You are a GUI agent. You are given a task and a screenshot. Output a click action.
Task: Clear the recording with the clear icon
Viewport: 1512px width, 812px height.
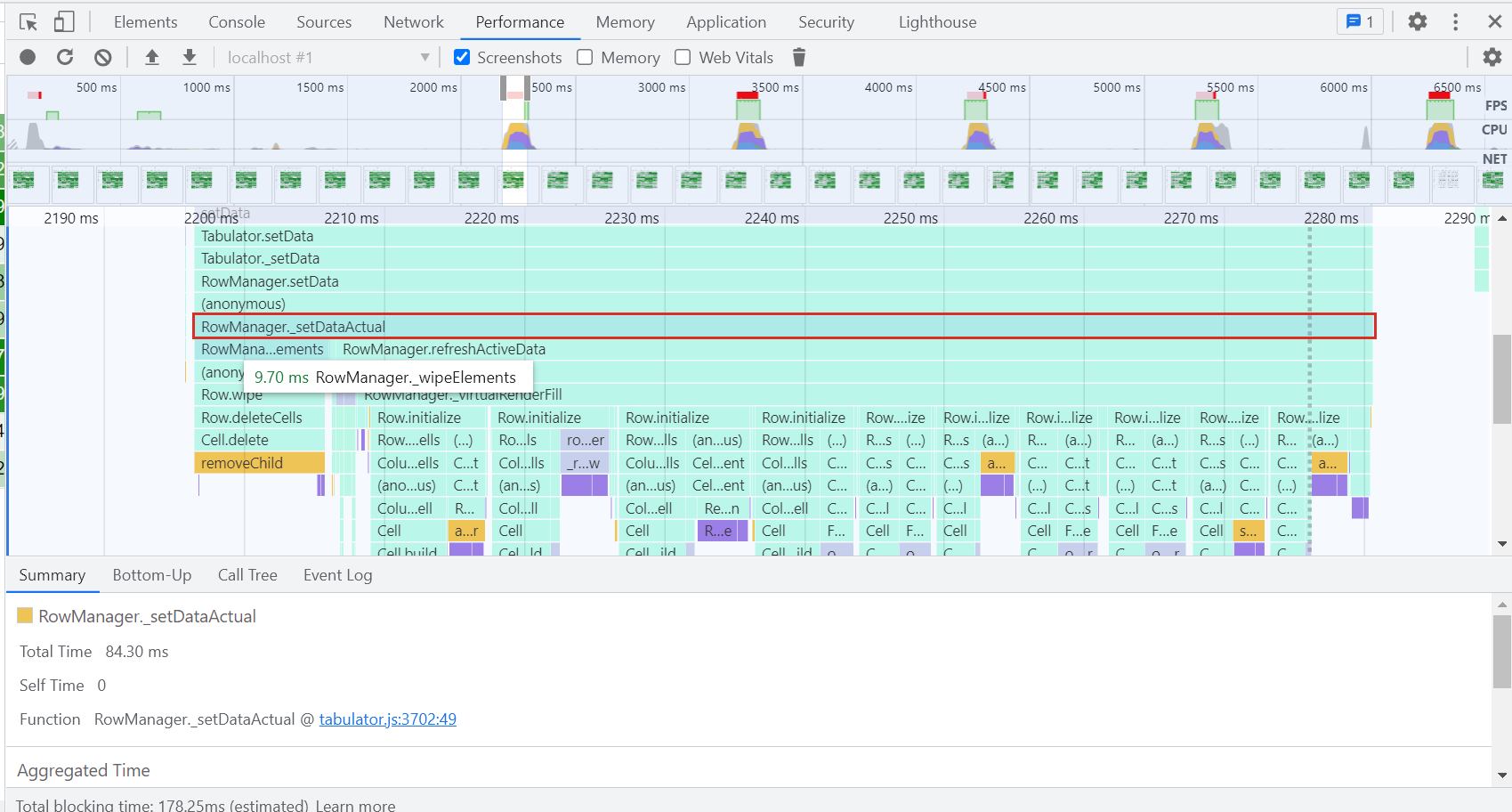click(x=103, y=57)
